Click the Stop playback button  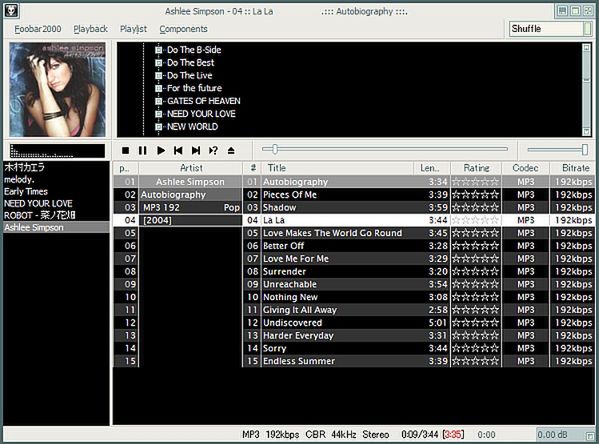coord(125,151)
